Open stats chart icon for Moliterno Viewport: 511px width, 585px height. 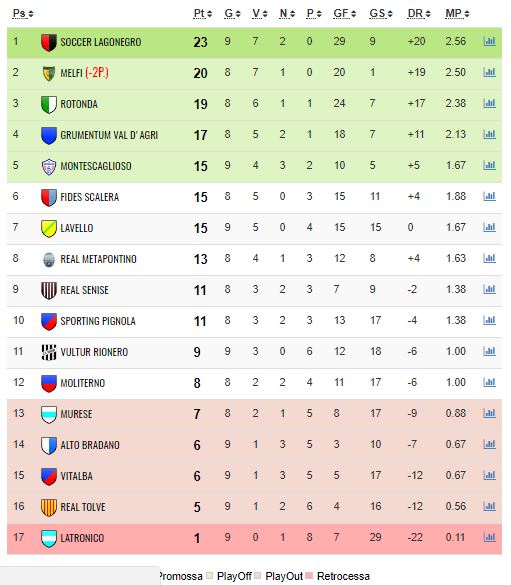(489, 382)
